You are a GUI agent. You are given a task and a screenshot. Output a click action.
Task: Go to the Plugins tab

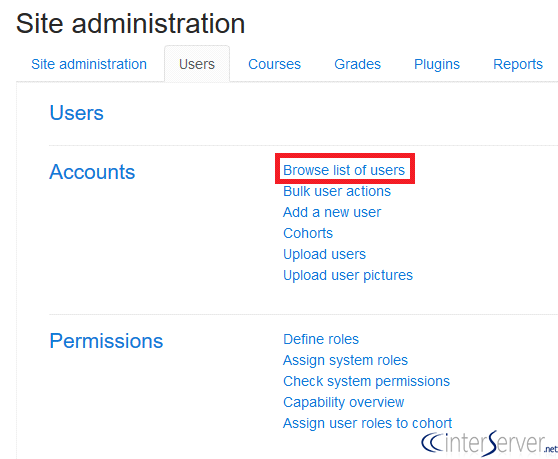click(x=437, y=64)
